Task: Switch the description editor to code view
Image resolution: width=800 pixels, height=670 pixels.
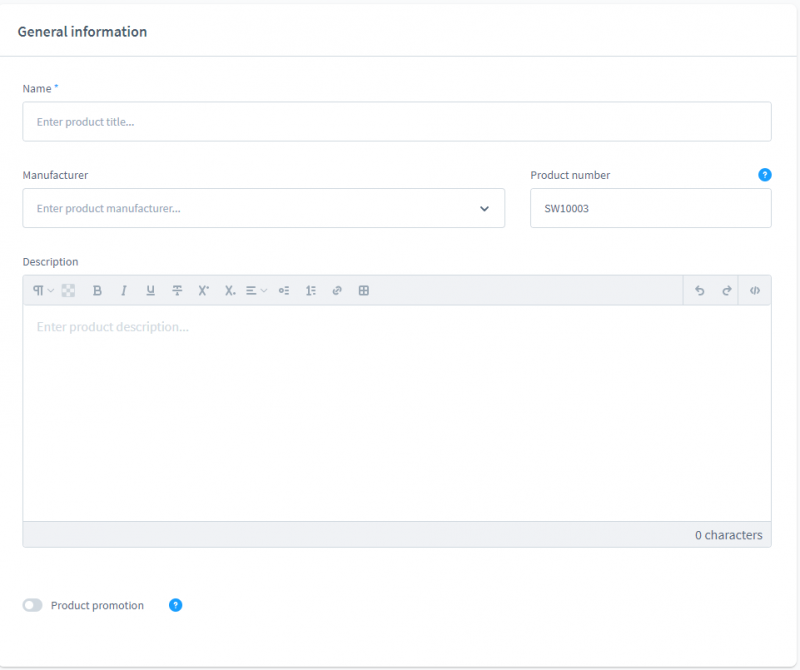Action: (x=754, y=290)
